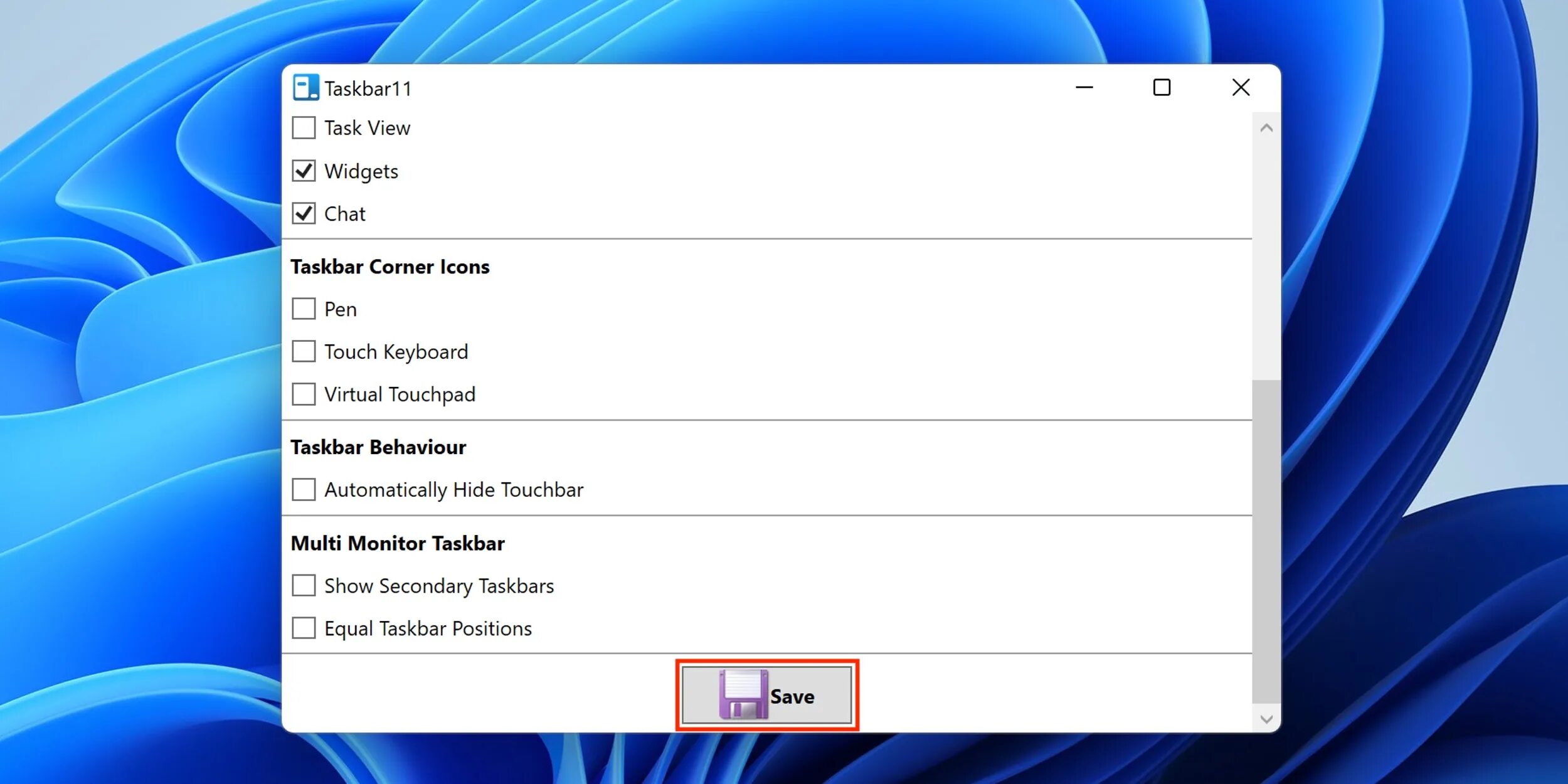Close the Taskbar11 window

1241,88
